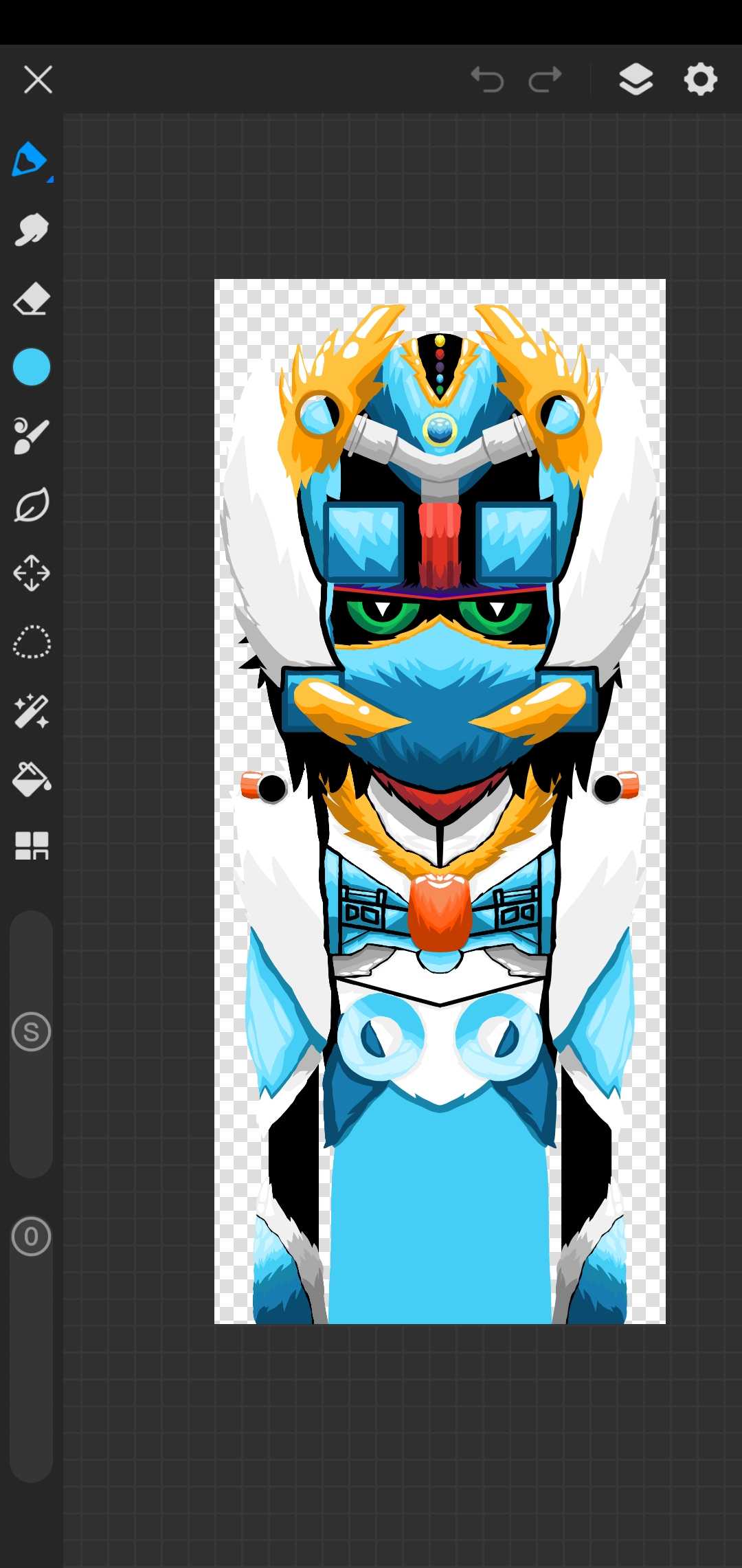Select the Brush tool
This screenshot has width=742, height=1568.
point(30,161)
